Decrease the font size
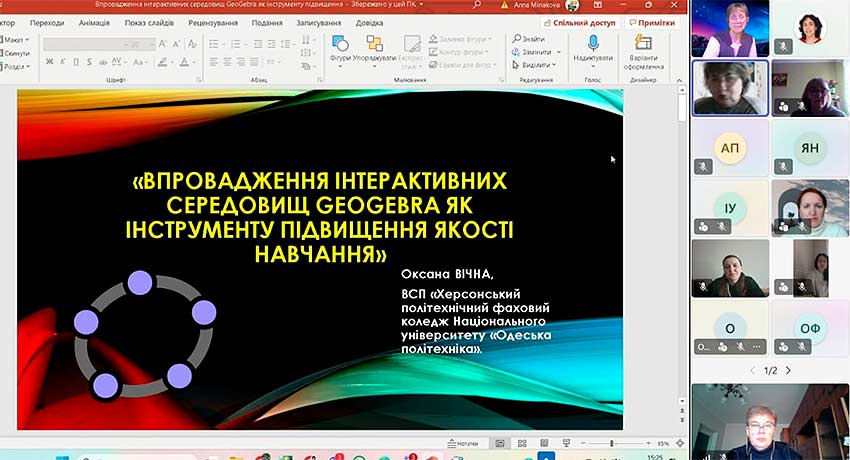 (177, 44)
